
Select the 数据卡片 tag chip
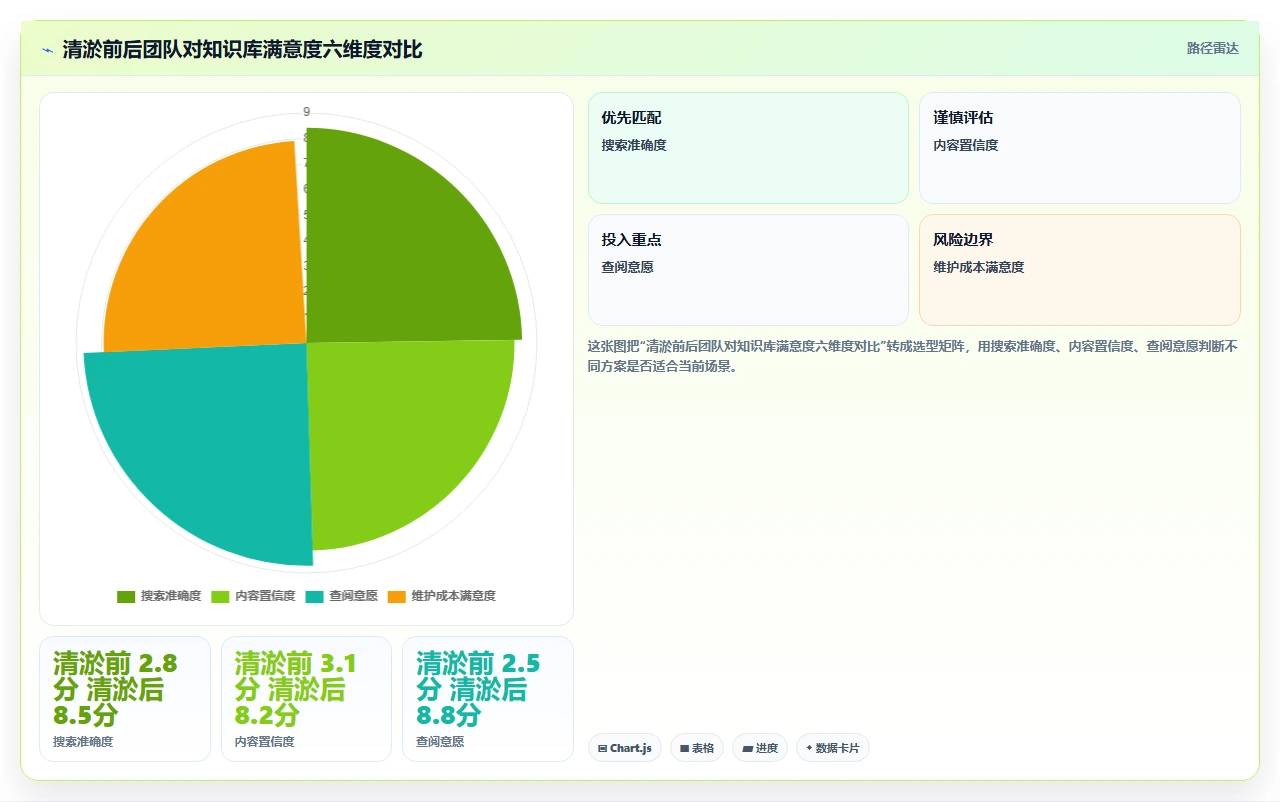[x=833, y=748]
